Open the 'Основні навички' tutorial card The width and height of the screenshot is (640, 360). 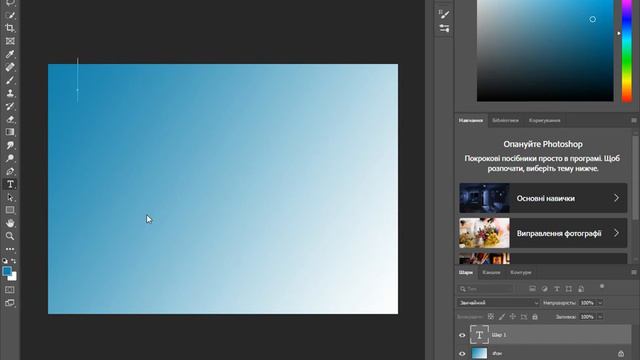(x=543, y=198)
